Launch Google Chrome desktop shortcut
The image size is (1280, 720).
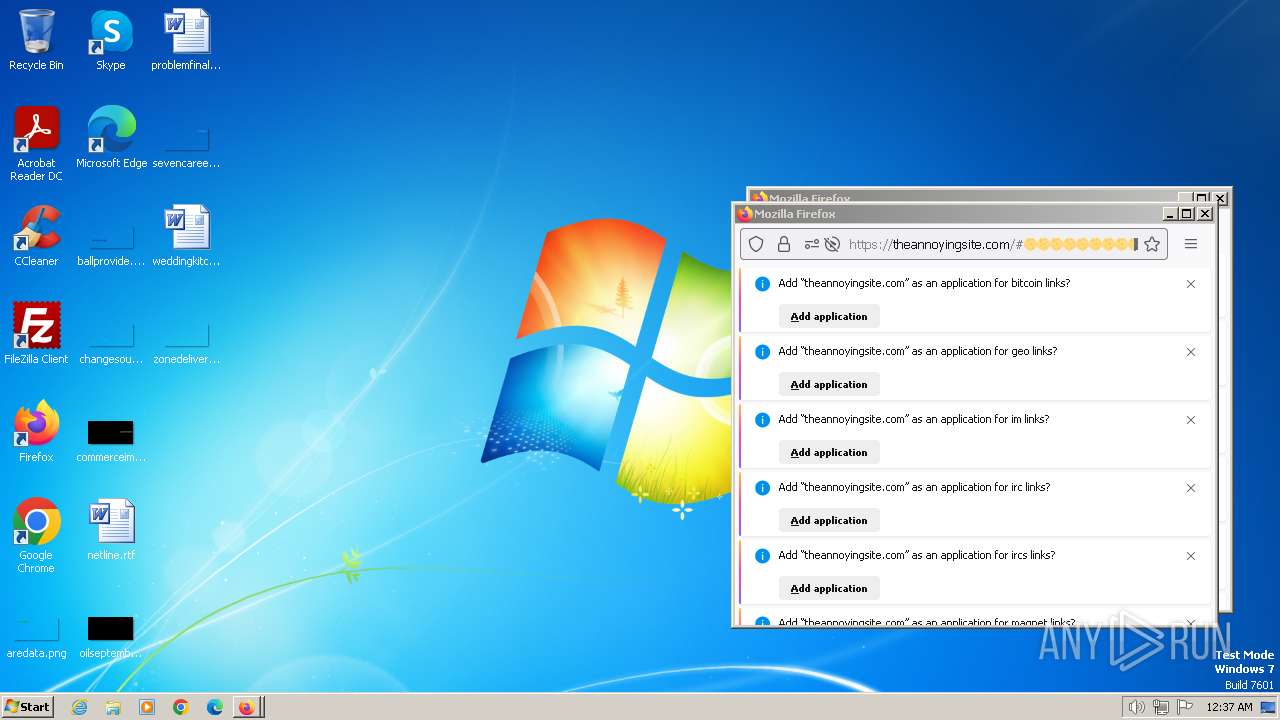[36, 536]
